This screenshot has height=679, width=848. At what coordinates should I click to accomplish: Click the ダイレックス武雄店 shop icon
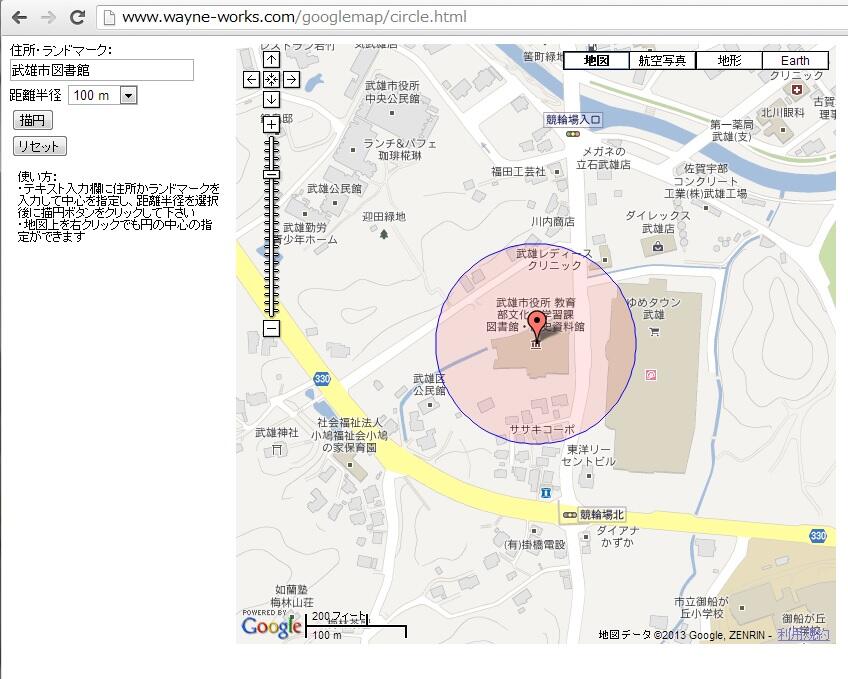pos(658,247)
